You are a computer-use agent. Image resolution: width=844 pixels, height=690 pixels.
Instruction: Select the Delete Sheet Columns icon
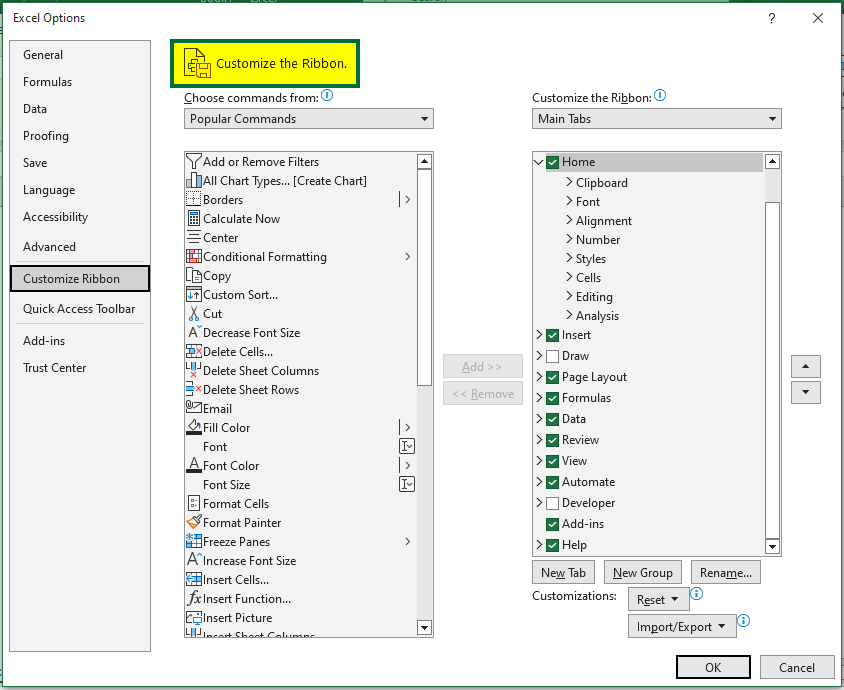click(x=193, y=370)
